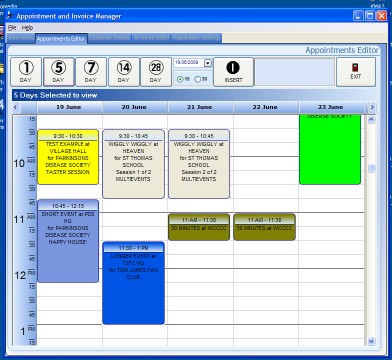Open the Help menu
Image resolution: width=392 pixels, height=360 pixels.
click(x=27, y=28)
